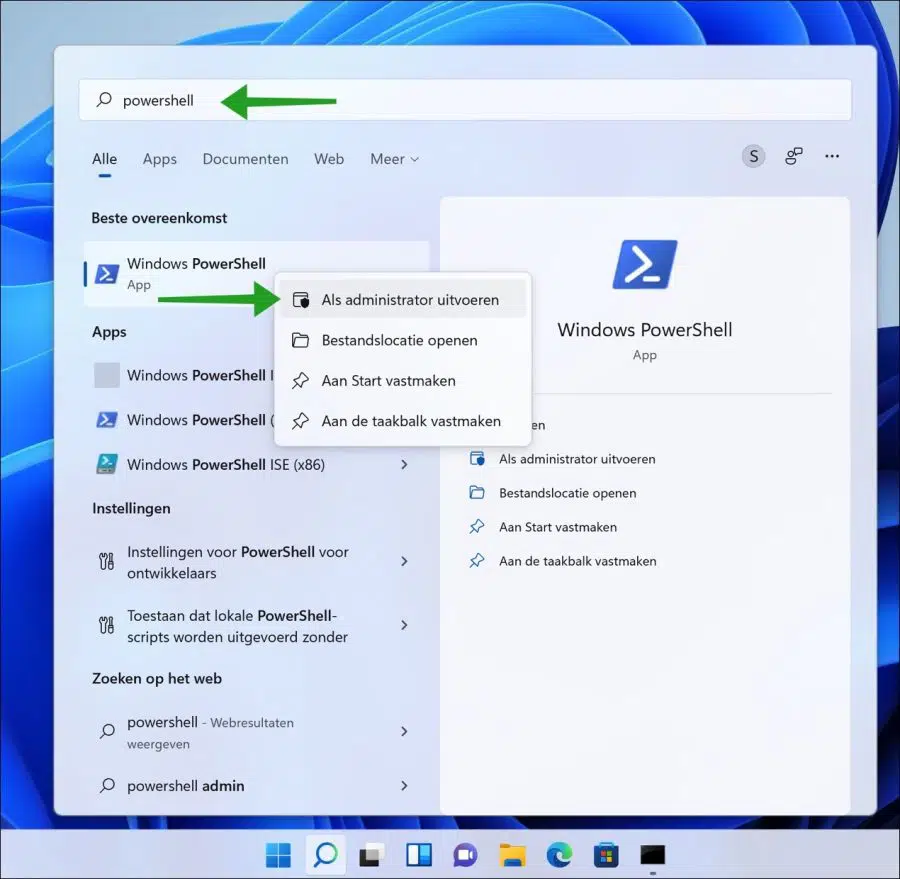Expand the Meer dropdown
The image size is (900, 879).
tap(394, 159)
